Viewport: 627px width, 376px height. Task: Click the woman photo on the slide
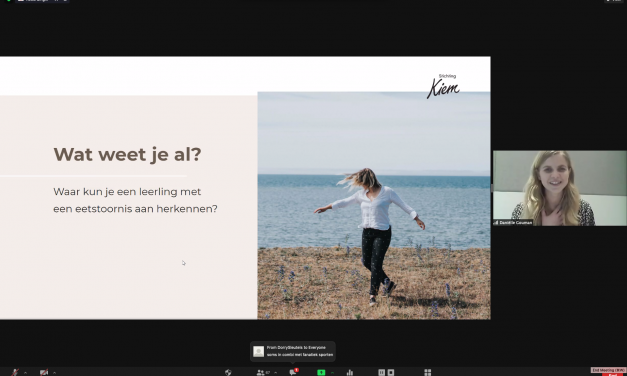(374, 206)
